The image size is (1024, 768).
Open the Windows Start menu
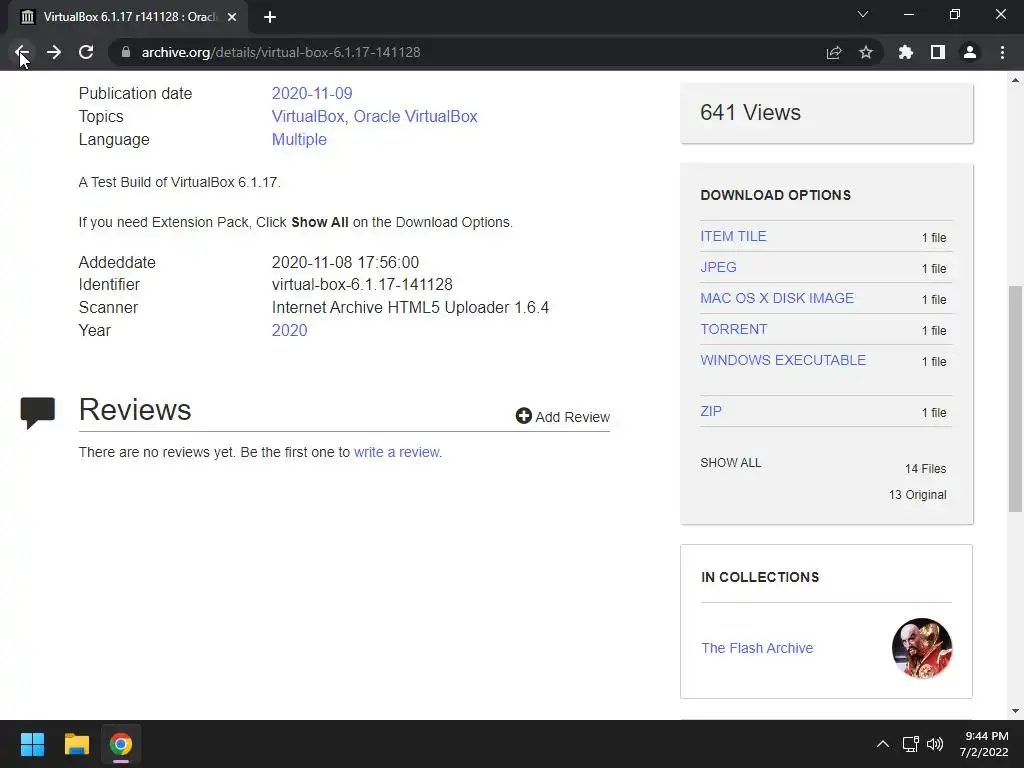coord(32,744)
